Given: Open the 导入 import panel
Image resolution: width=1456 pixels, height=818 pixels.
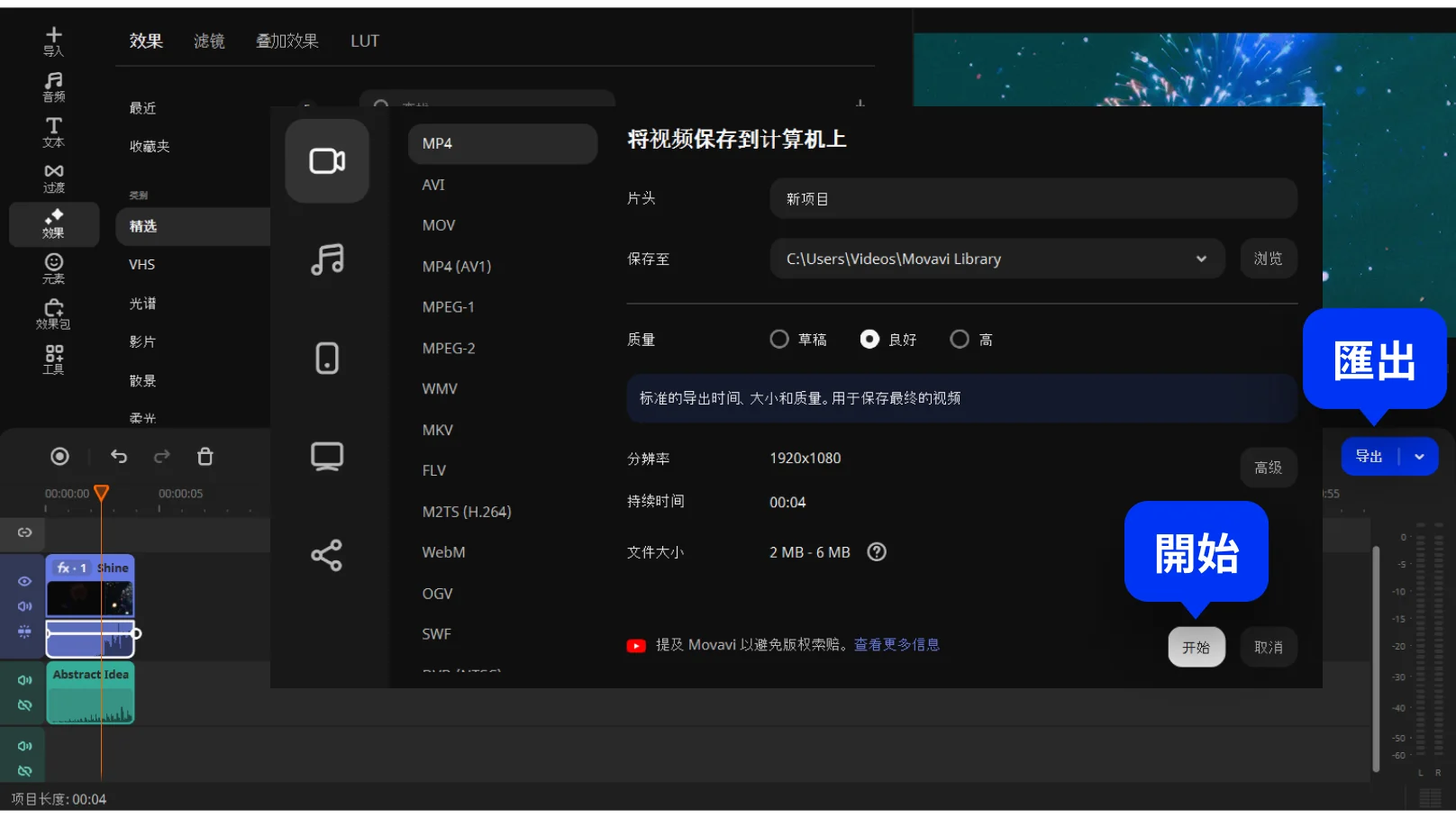Looking at the screenshot, I should click(x=53, y=41).
